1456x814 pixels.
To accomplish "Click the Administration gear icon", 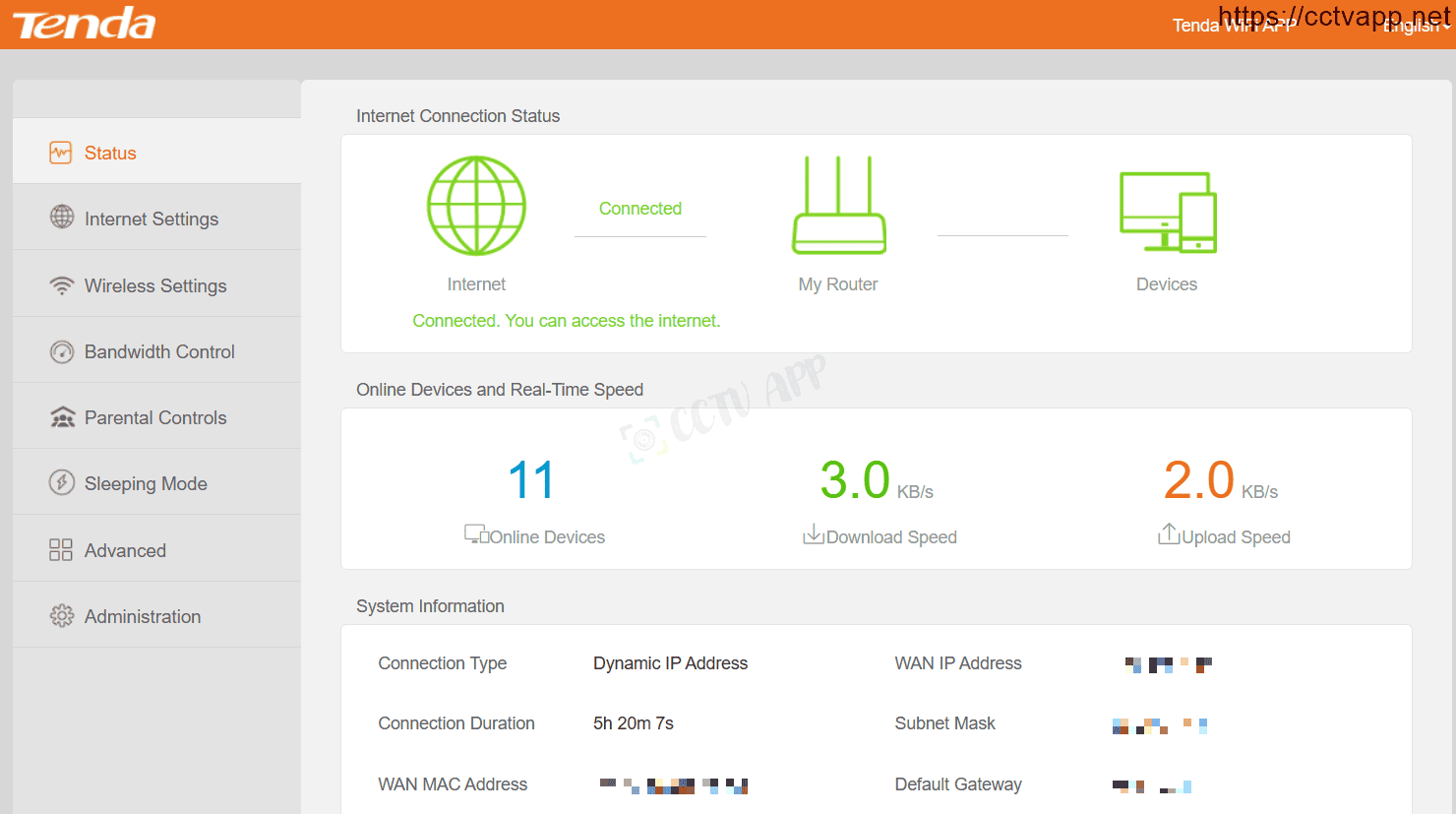I will pyautogui.click(x=62, y=615).
